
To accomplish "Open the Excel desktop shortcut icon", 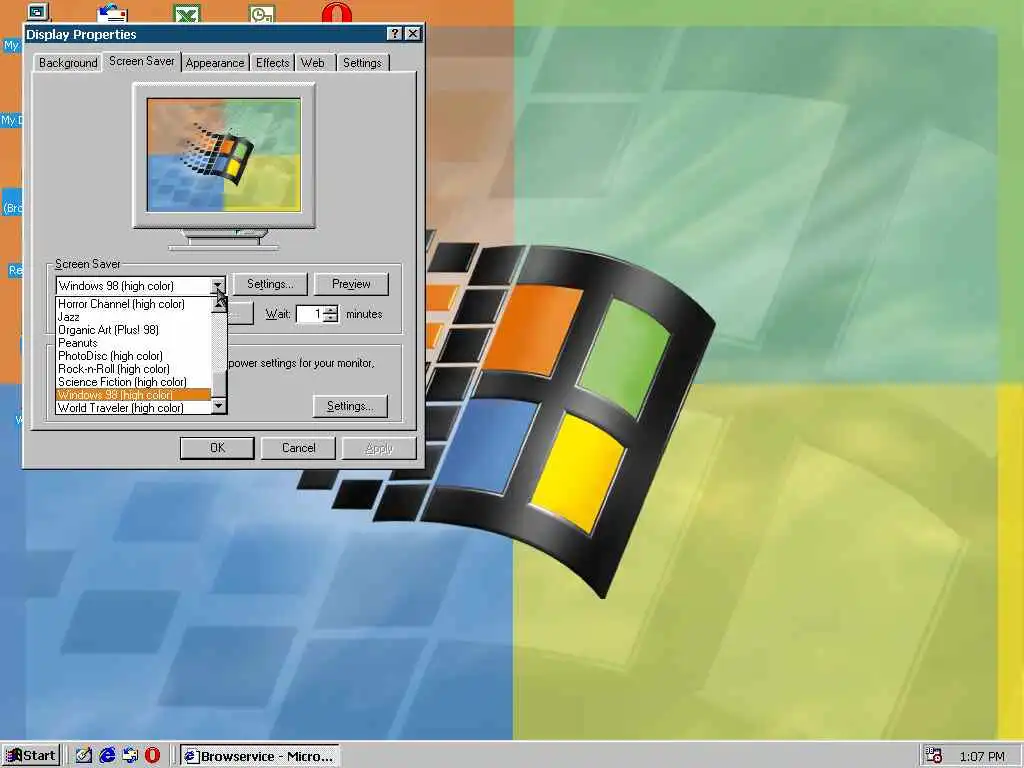I will click(187, 12).
